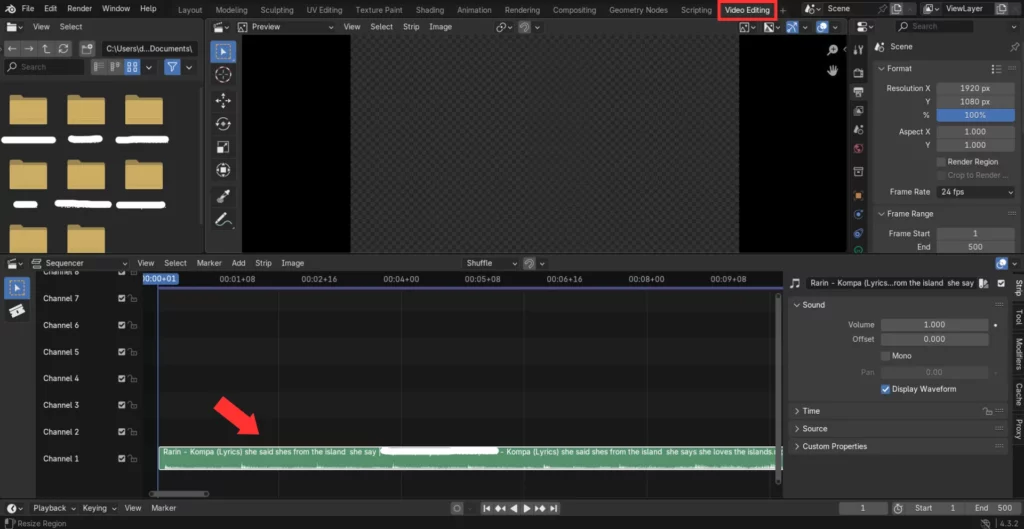
Task: Add a new workspace tab
Action: 783,10
